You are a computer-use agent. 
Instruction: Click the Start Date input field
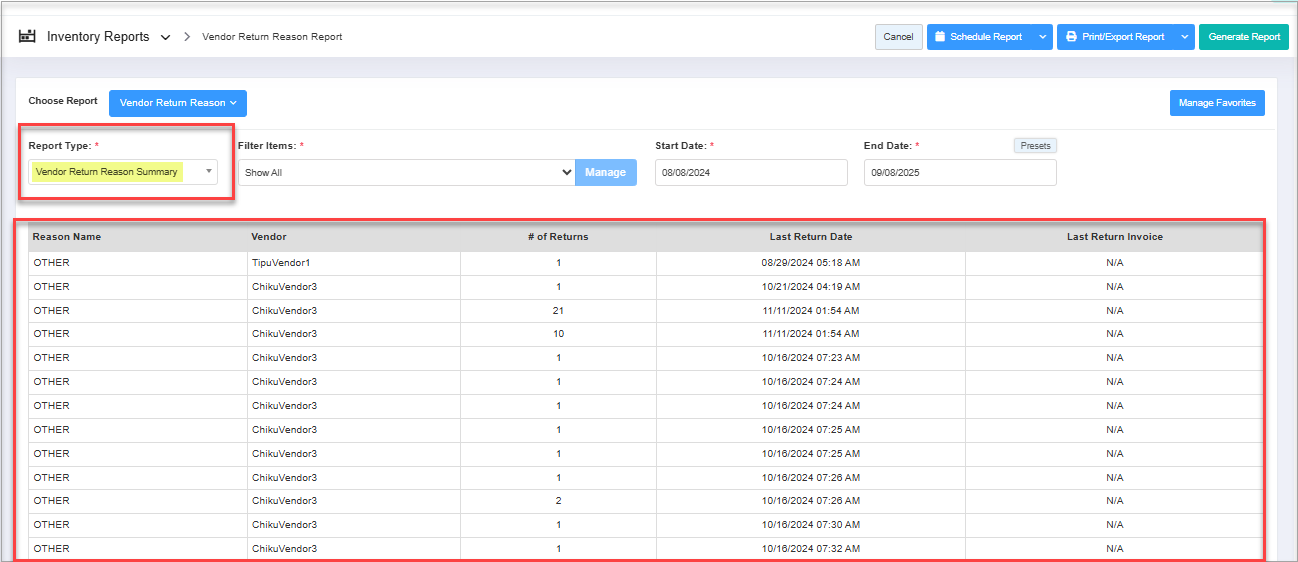(x=750, y=172)
